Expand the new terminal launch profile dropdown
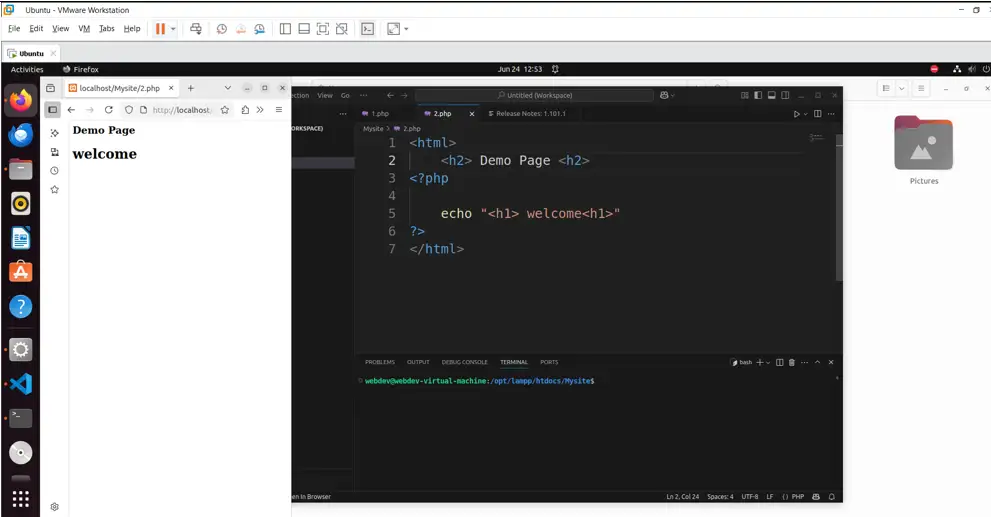The image size is (991, 517). pos(769,362)
